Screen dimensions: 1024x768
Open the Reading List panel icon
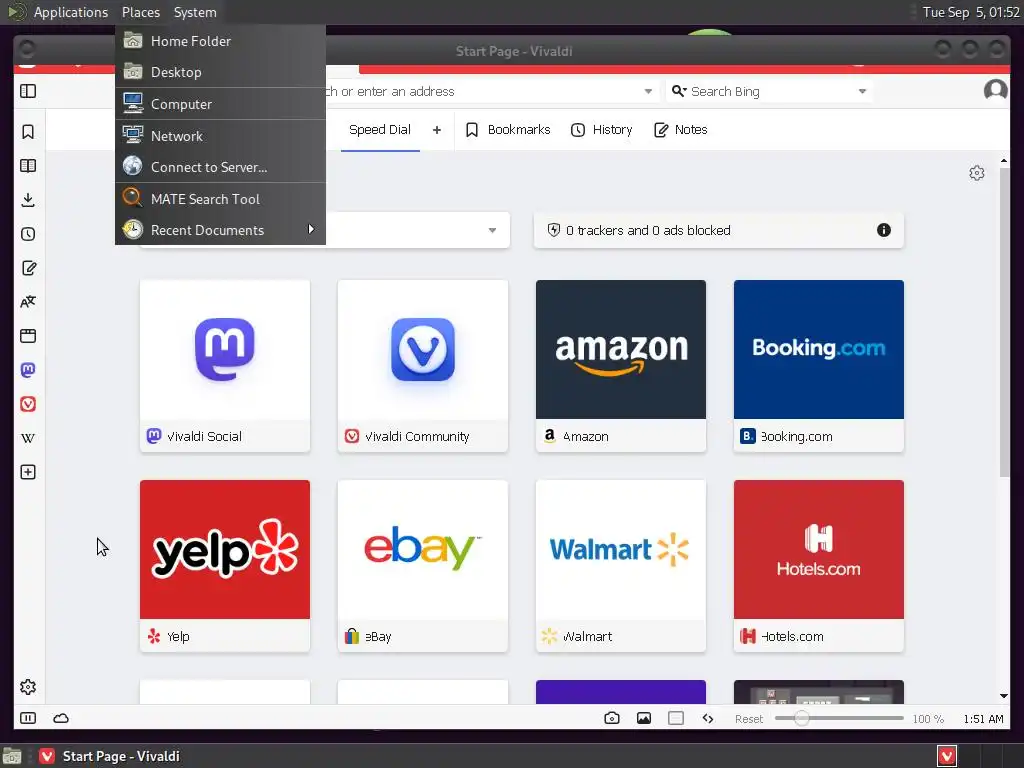pyautogui.click(x=28, y=166)
